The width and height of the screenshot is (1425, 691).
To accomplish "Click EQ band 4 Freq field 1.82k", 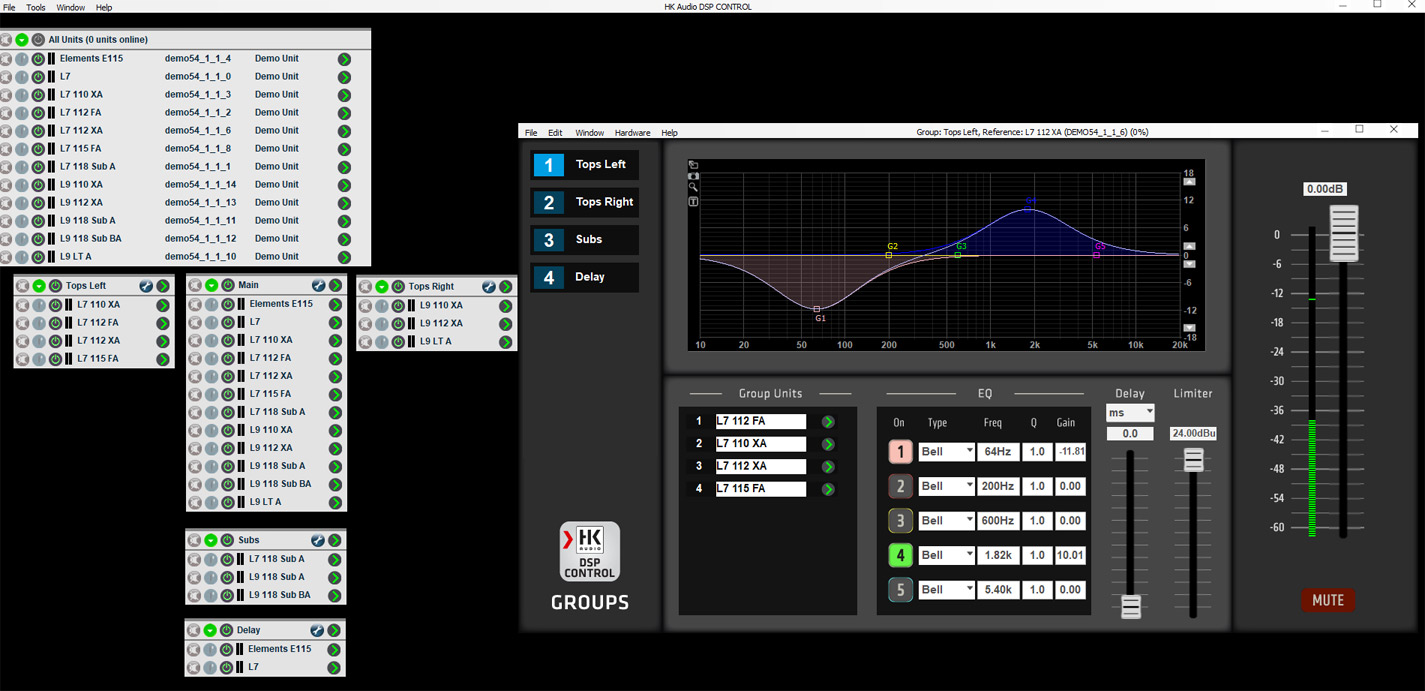I will point(997,555).
